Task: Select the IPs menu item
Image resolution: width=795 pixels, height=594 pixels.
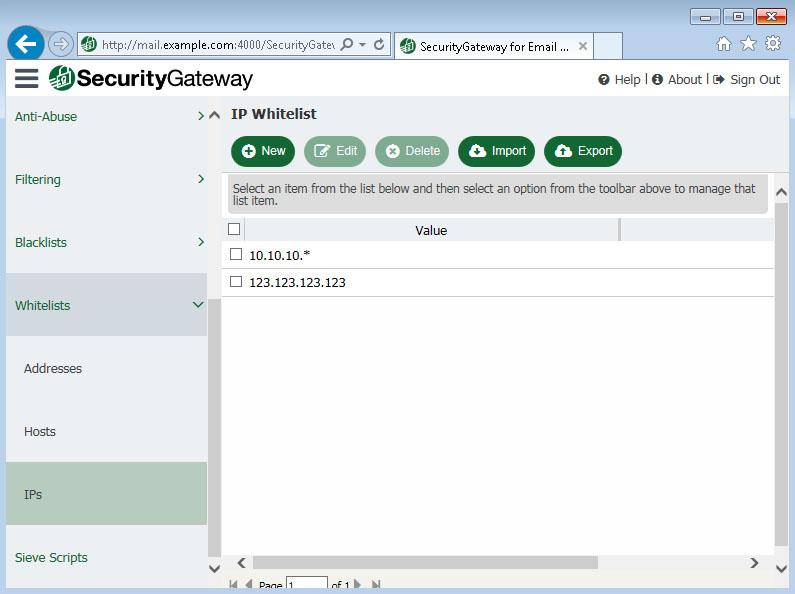Action: [106, 494]
